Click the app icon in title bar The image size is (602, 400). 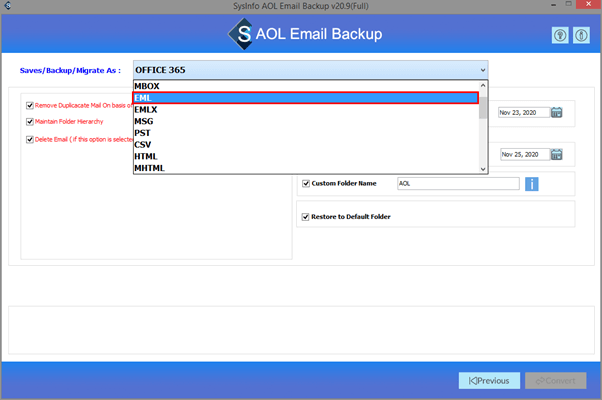7,6
